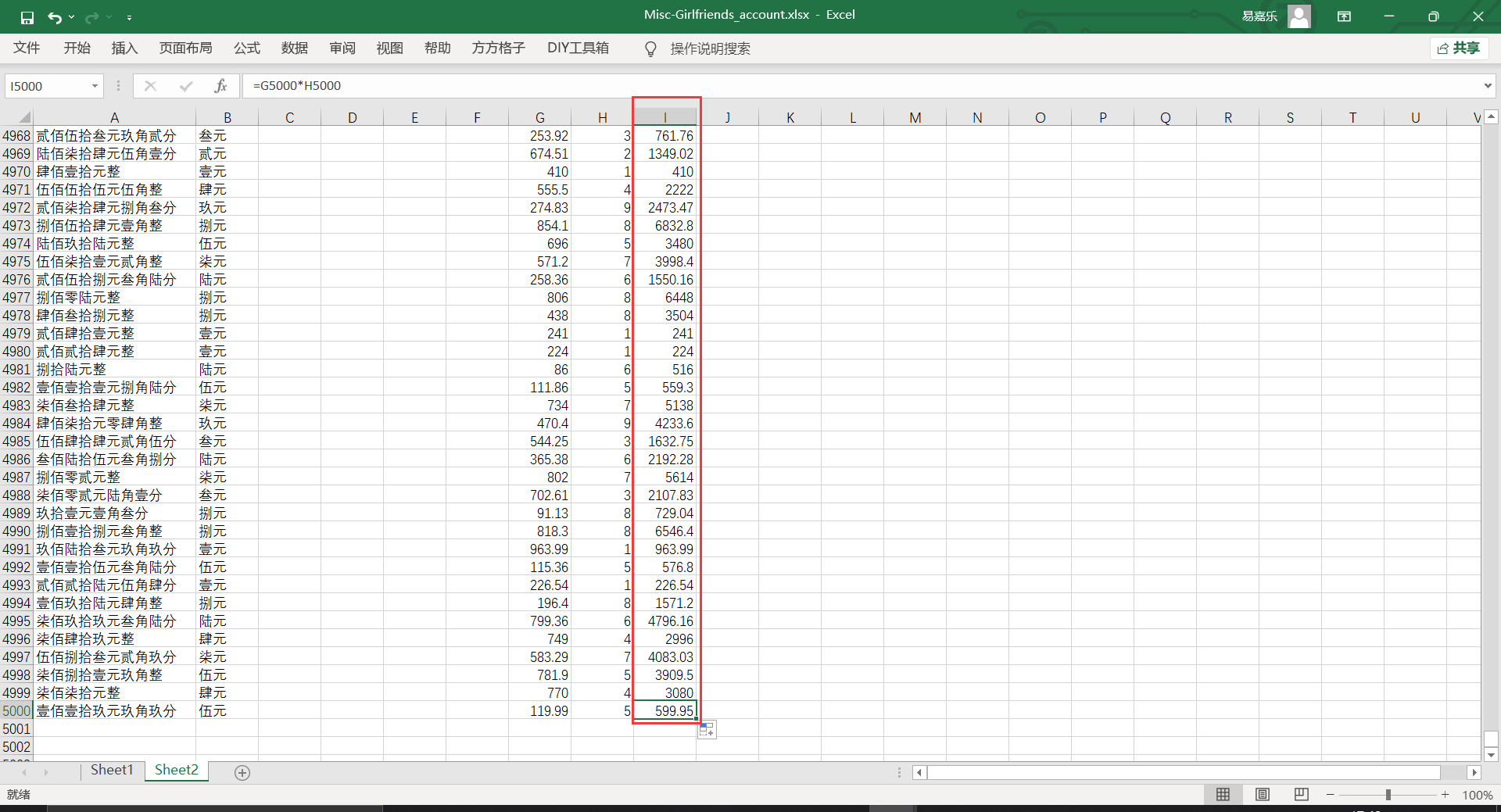Screen dimensions: 1501x812
Task: Switch to Normal view icon
Action: pyautogui.click(x=1223, y=795)
